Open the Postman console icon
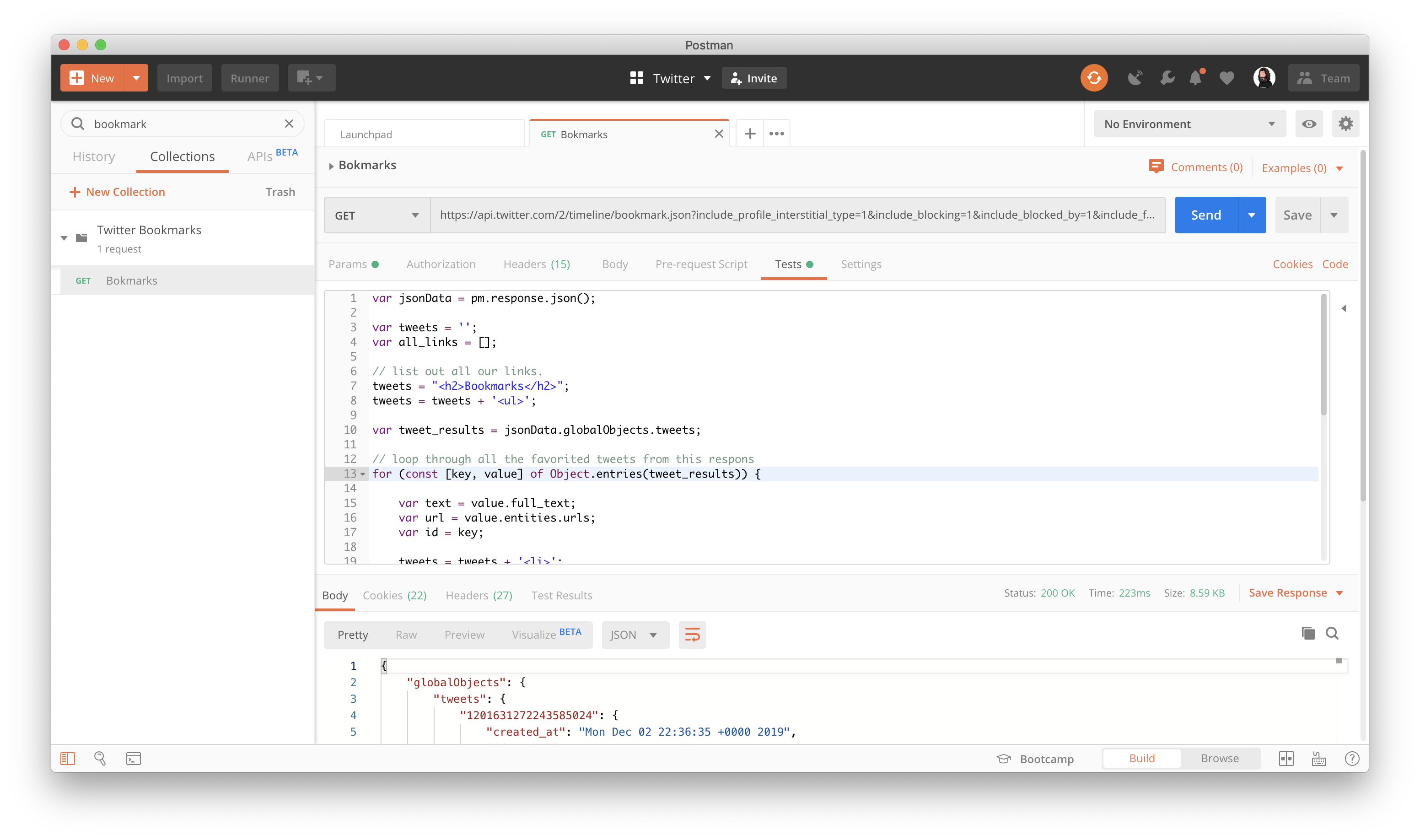Screen dimensions: 1420x840 (134, 759)
